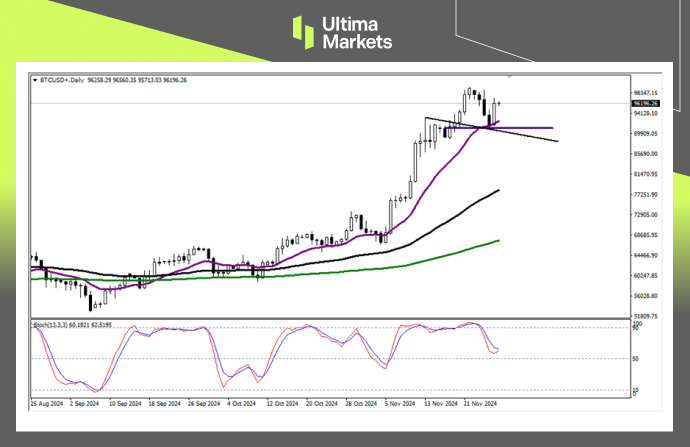690x447 pixels.
Task: Click the stochastic 50 level label
Action: [635, 358]
